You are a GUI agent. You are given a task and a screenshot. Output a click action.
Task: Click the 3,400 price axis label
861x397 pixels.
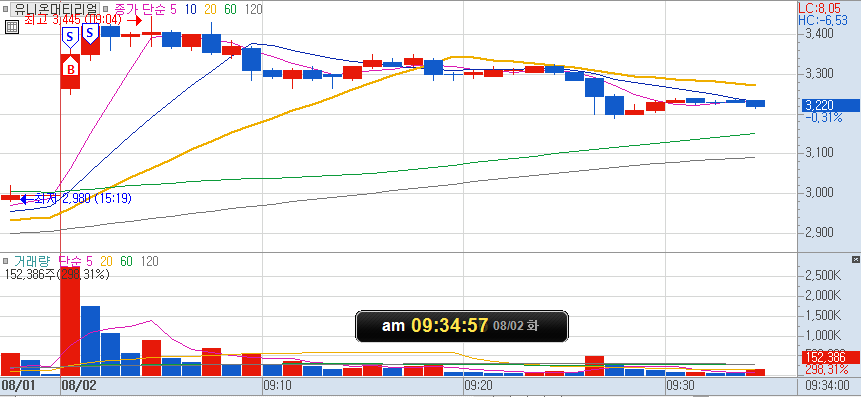[819, 34]
